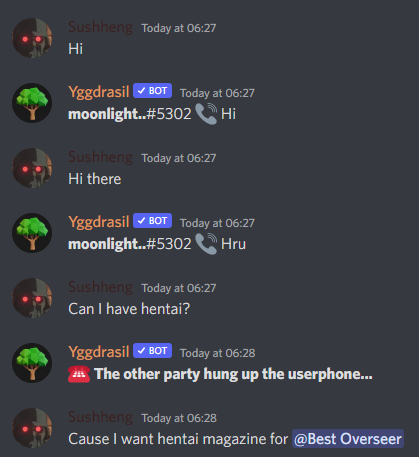
Task: Click Yggdrasil avatar beside the "Hru" message
Action: [x=32, y=233]
